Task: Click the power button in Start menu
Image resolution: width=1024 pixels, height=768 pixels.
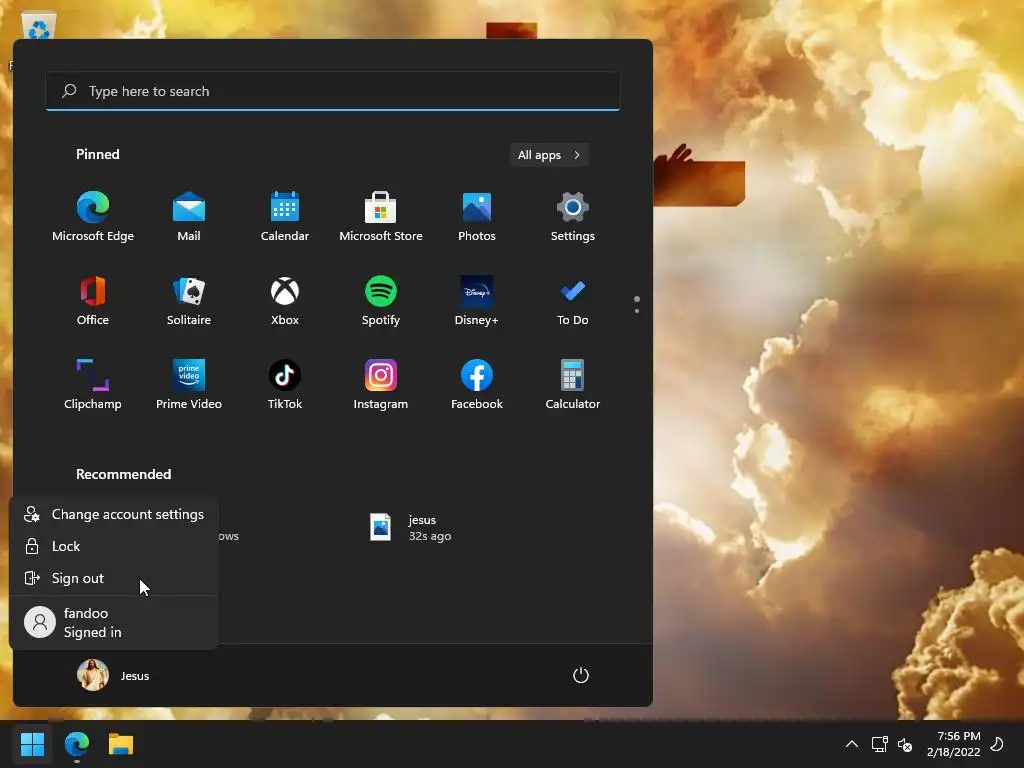Action: pyautogui.click(x=581, y=675)
